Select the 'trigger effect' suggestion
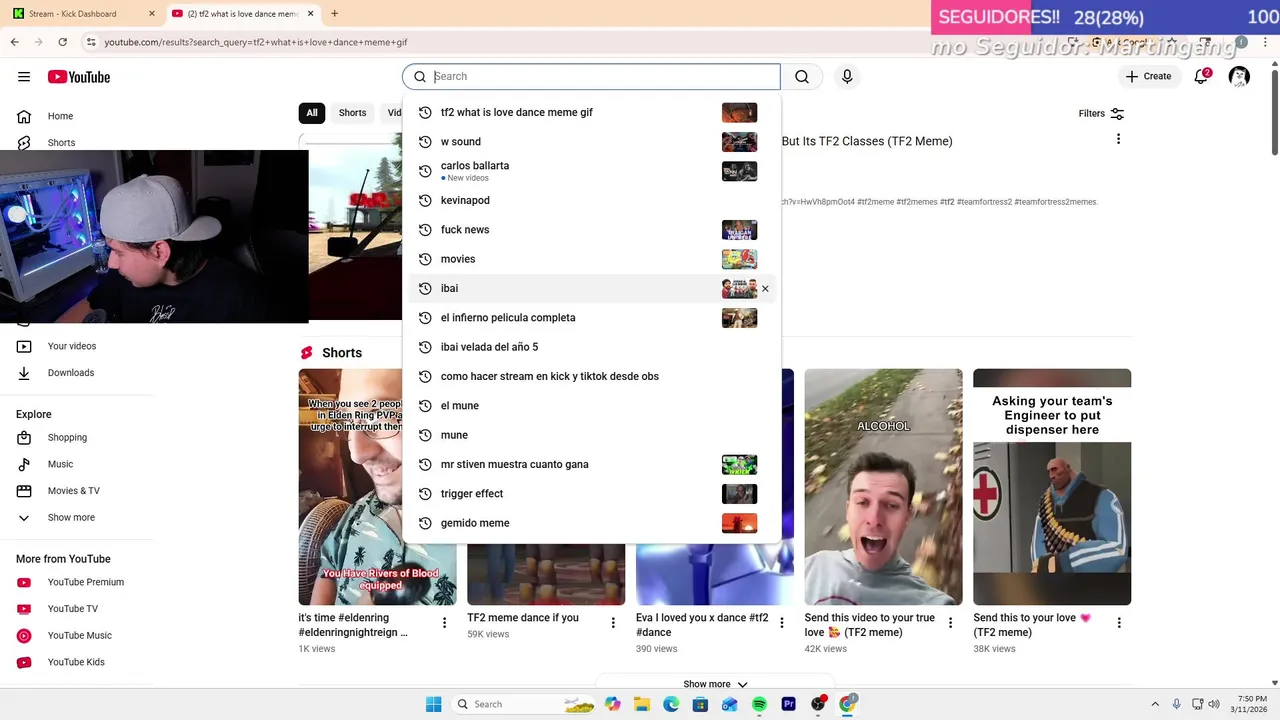1280x720 pixels. click(x=591, y=494)
